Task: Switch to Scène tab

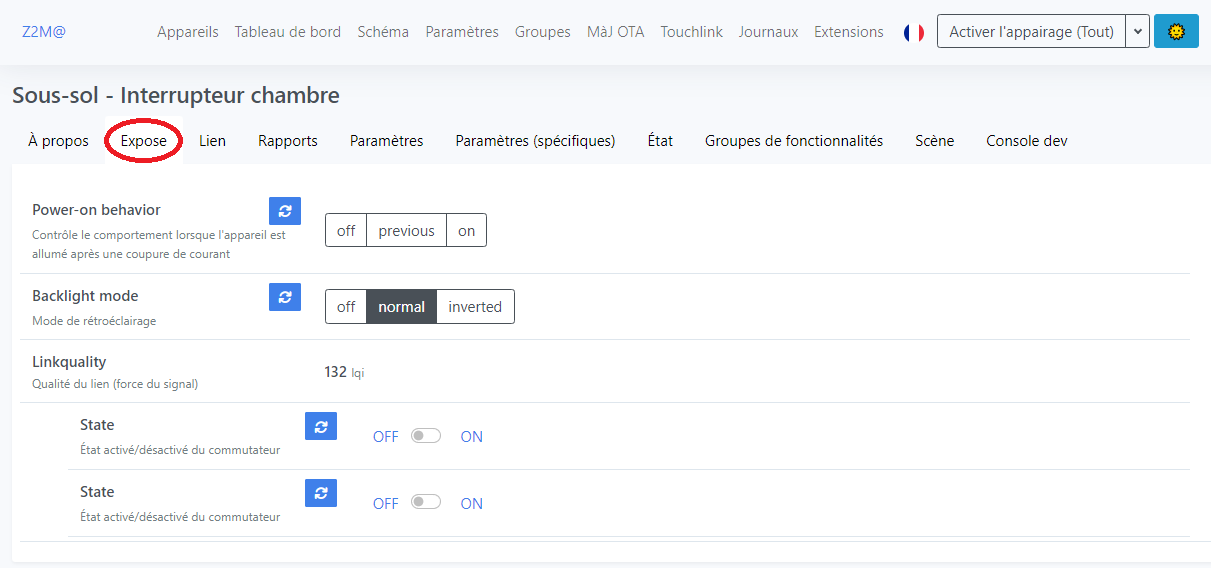Action: 935,141
